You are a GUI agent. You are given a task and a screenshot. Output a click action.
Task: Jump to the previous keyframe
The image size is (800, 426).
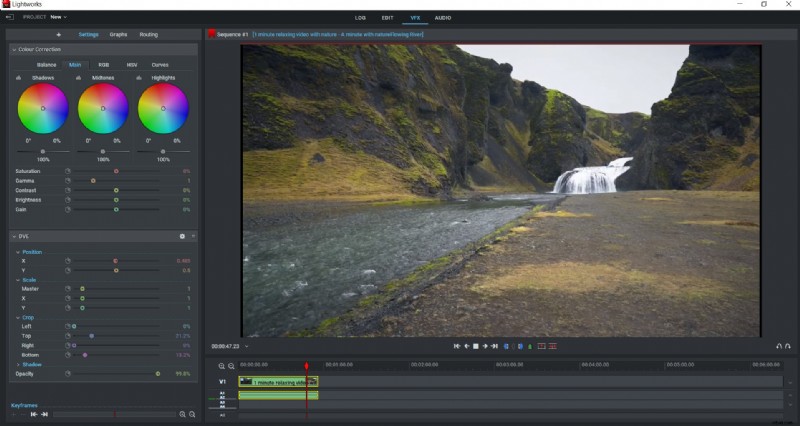pyautogui.click(x=33, y=414)
